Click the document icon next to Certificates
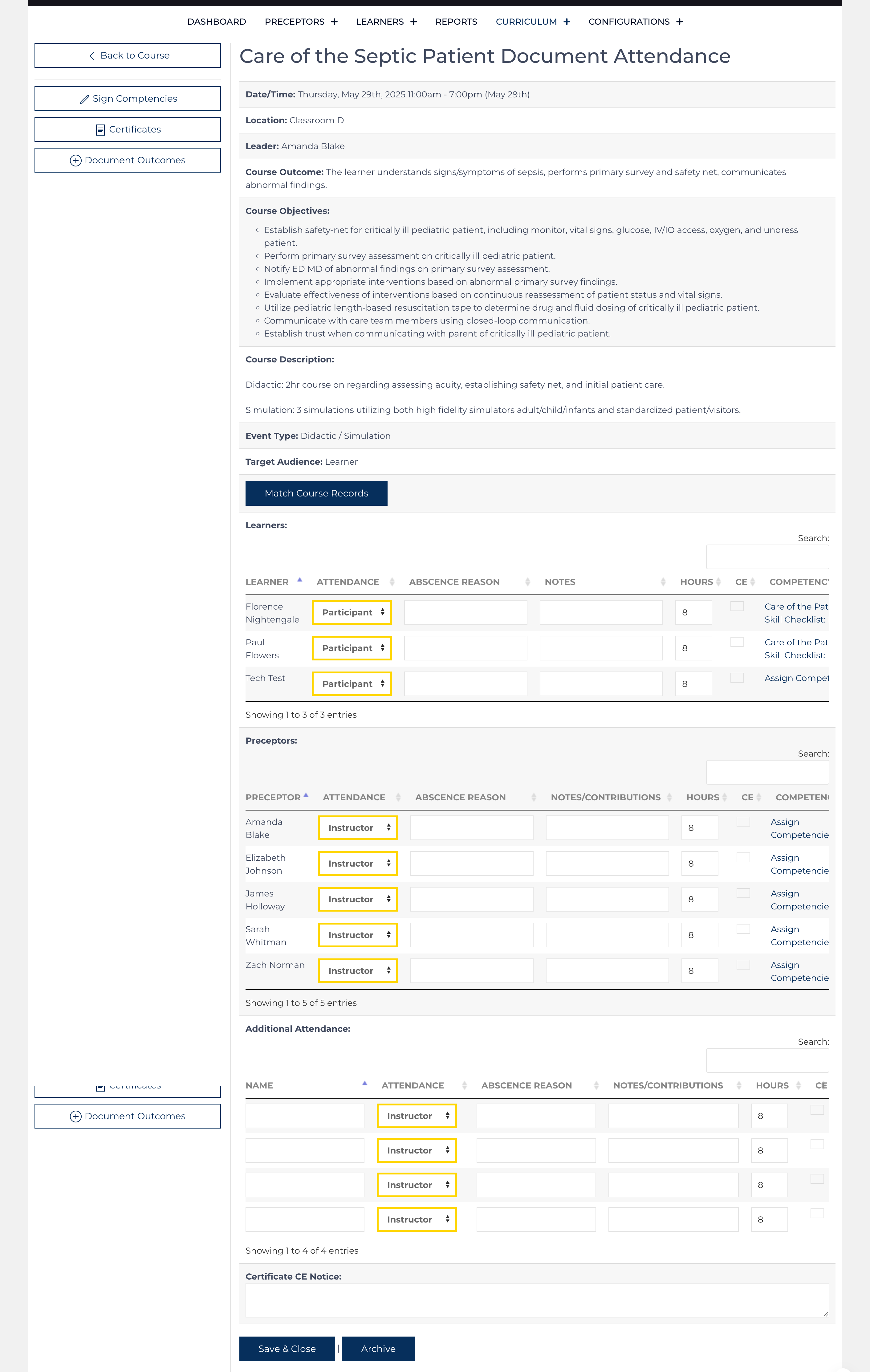The image size is (870, 1372). 100,130
